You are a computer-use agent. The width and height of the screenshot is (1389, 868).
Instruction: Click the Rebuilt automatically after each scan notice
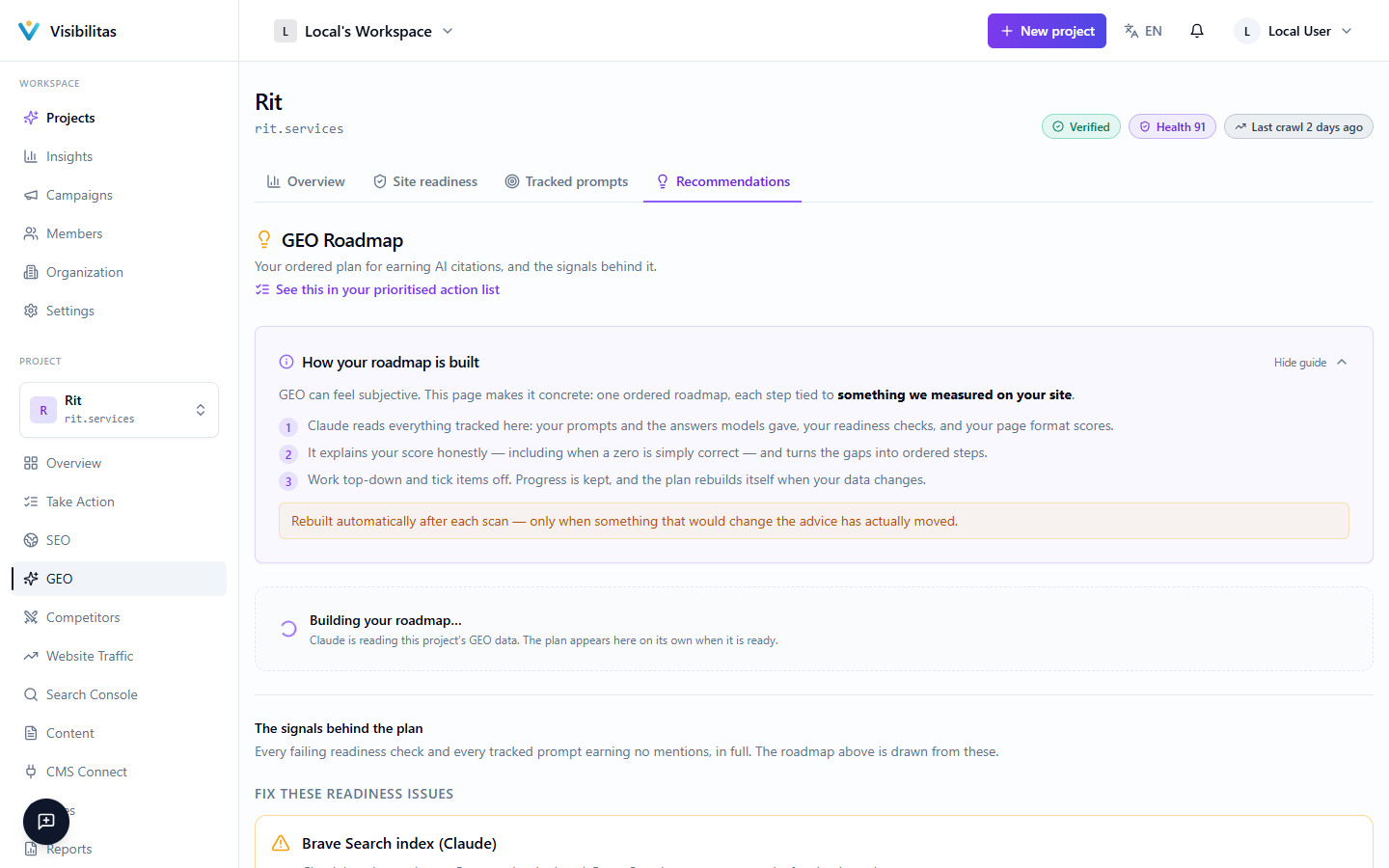tap(814, 521)
